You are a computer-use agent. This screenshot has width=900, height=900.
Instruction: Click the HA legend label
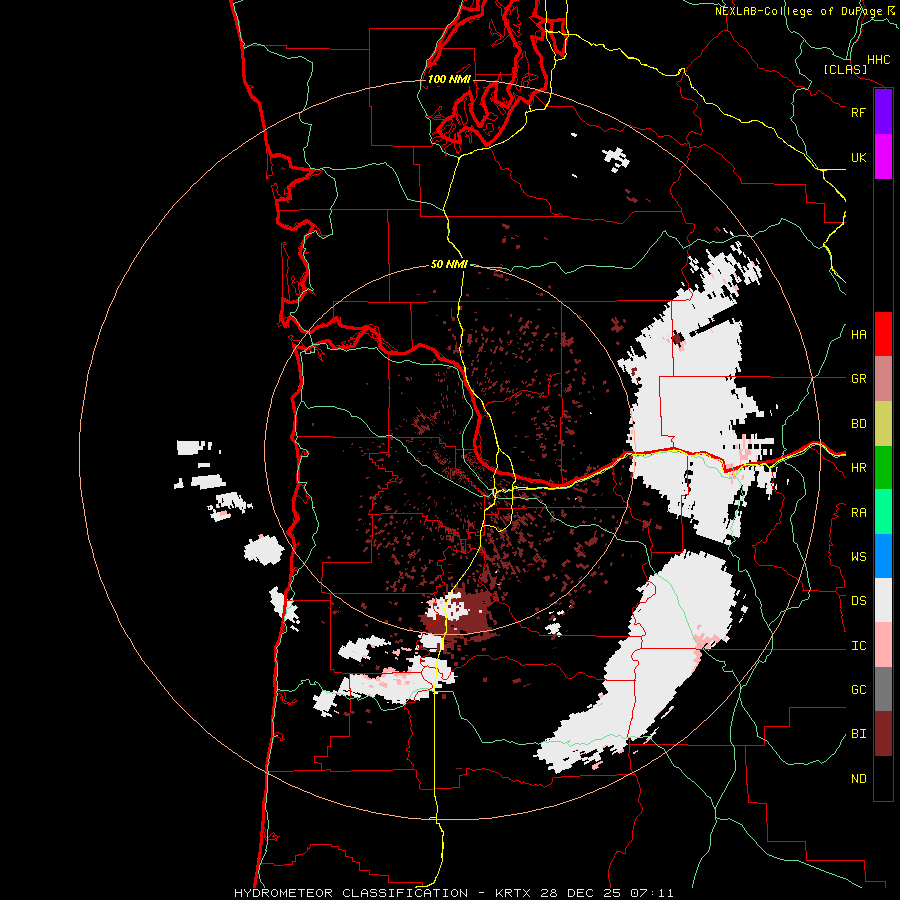858,335
